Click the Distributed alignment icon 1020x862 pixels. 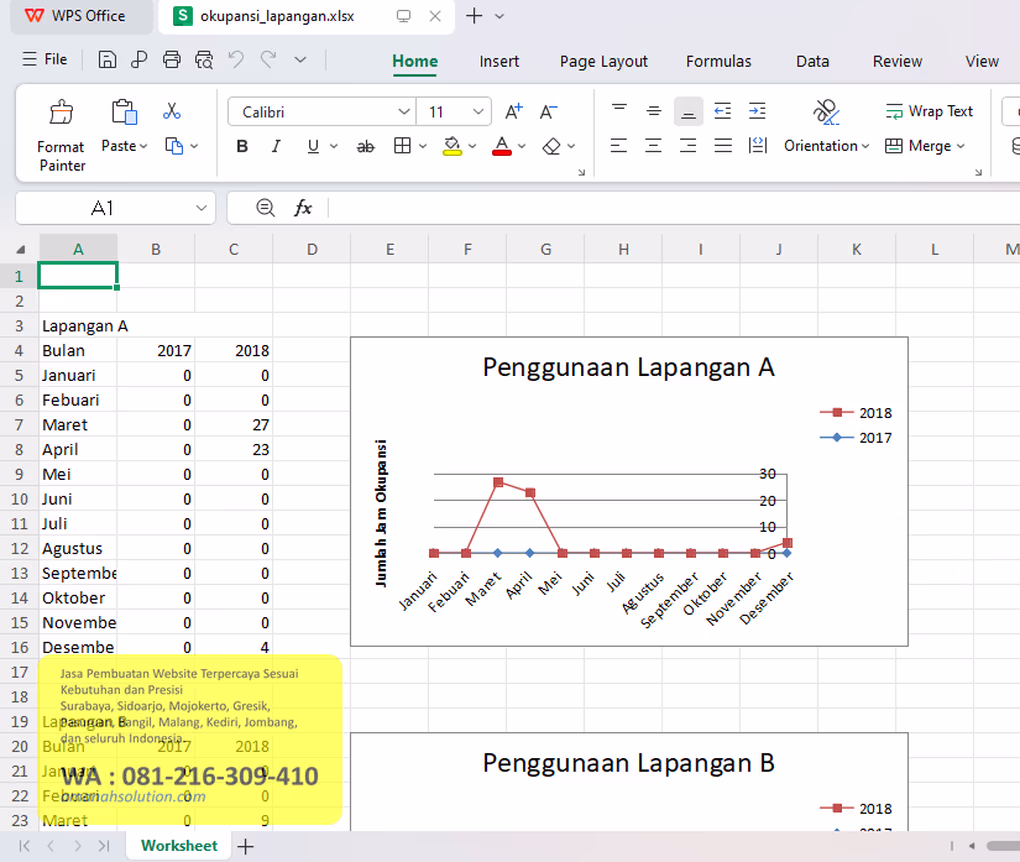pyautogui.click(x=758, y=145)
